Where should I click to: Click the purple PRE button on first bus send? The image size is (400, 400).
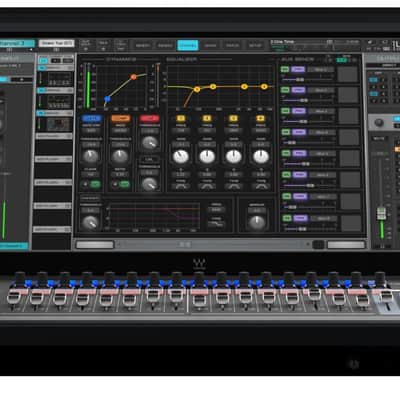[298, 69]
